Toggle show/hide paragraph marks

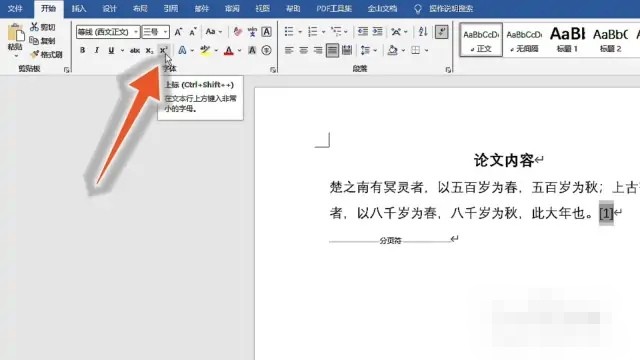point(442,32)
